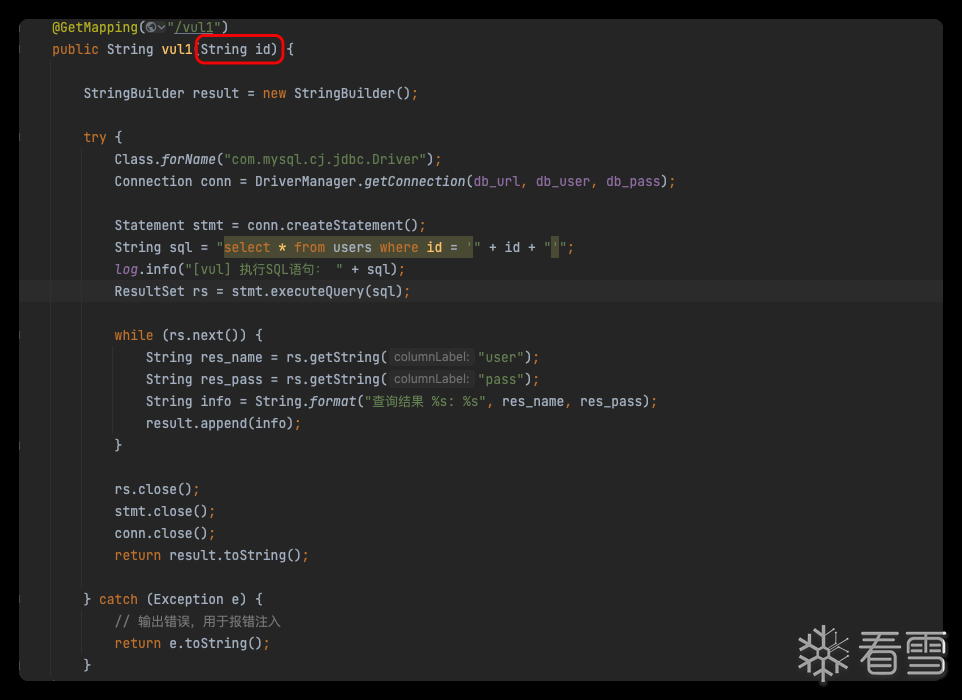The height and width of the screenshot is (700, 962).
Task: Place cursor on the executeQuery(sql) call
Action: click(340, 291)
